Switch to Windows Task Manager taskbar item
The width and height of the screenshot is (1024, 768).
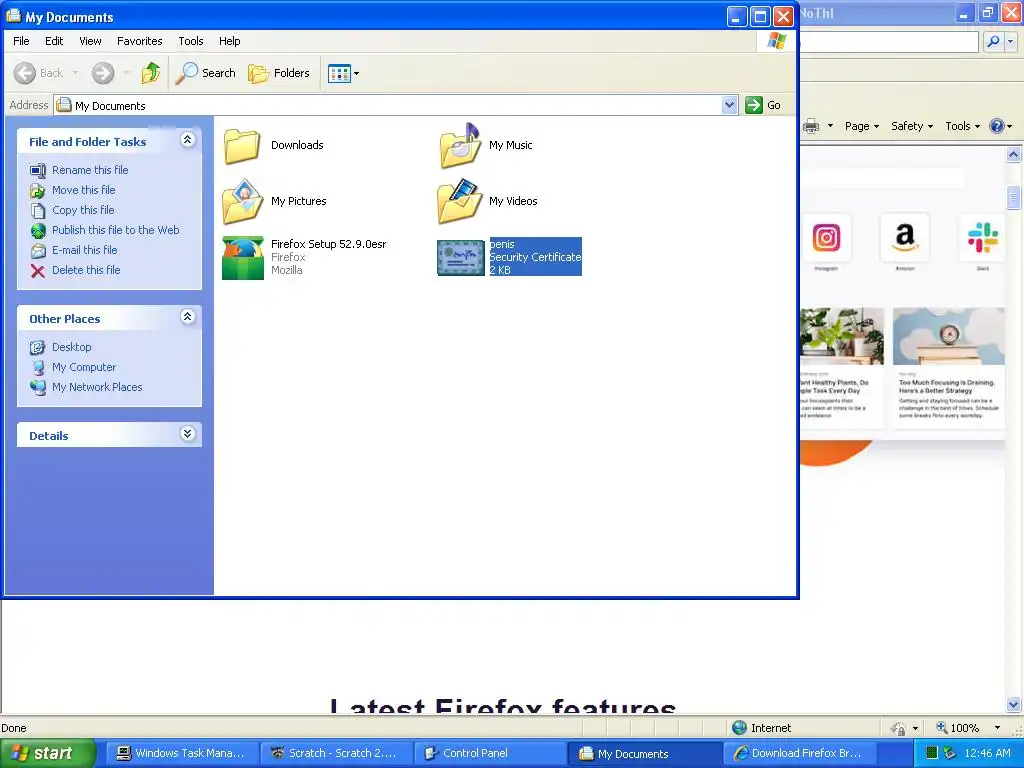pyautogui.click(x=182, y=753)
